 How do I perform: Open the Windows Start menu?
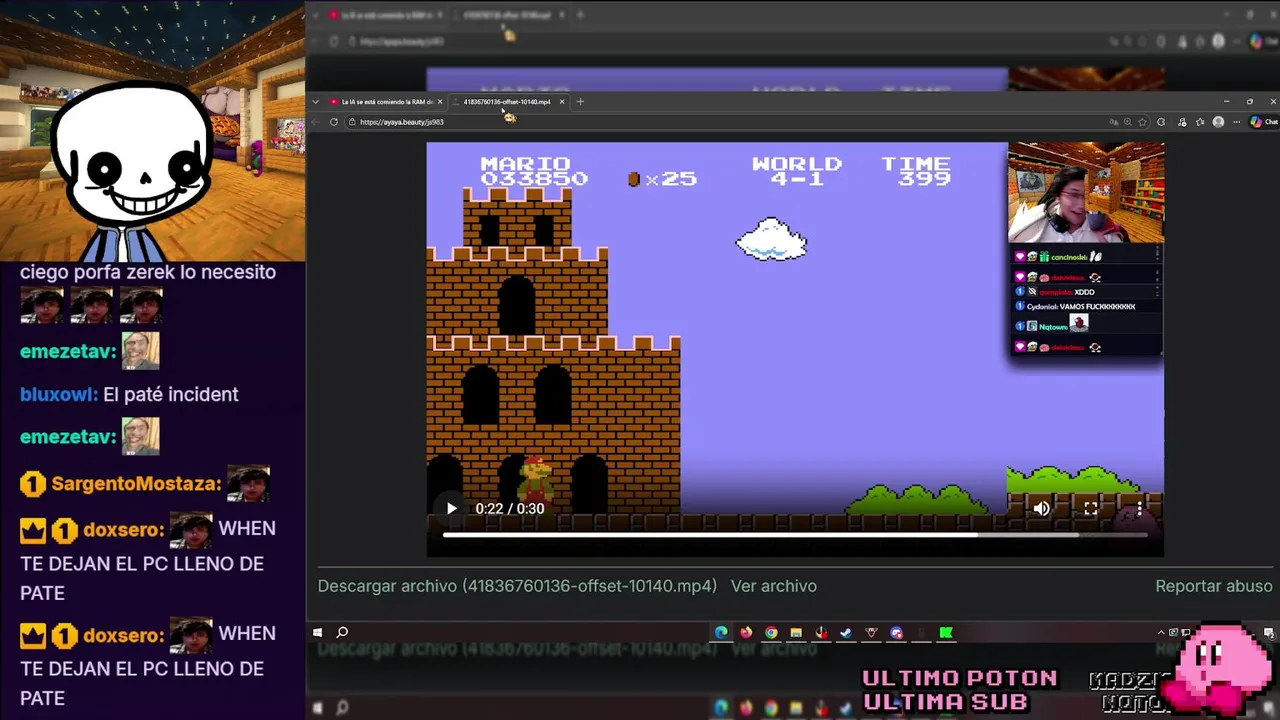(x=318, y=632)
